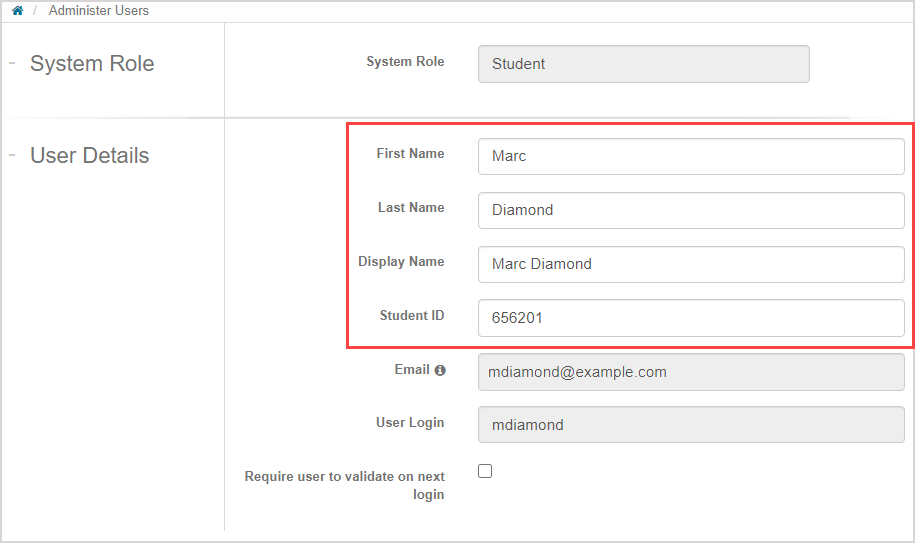Click the System Role field showing Student

point(643,64)
